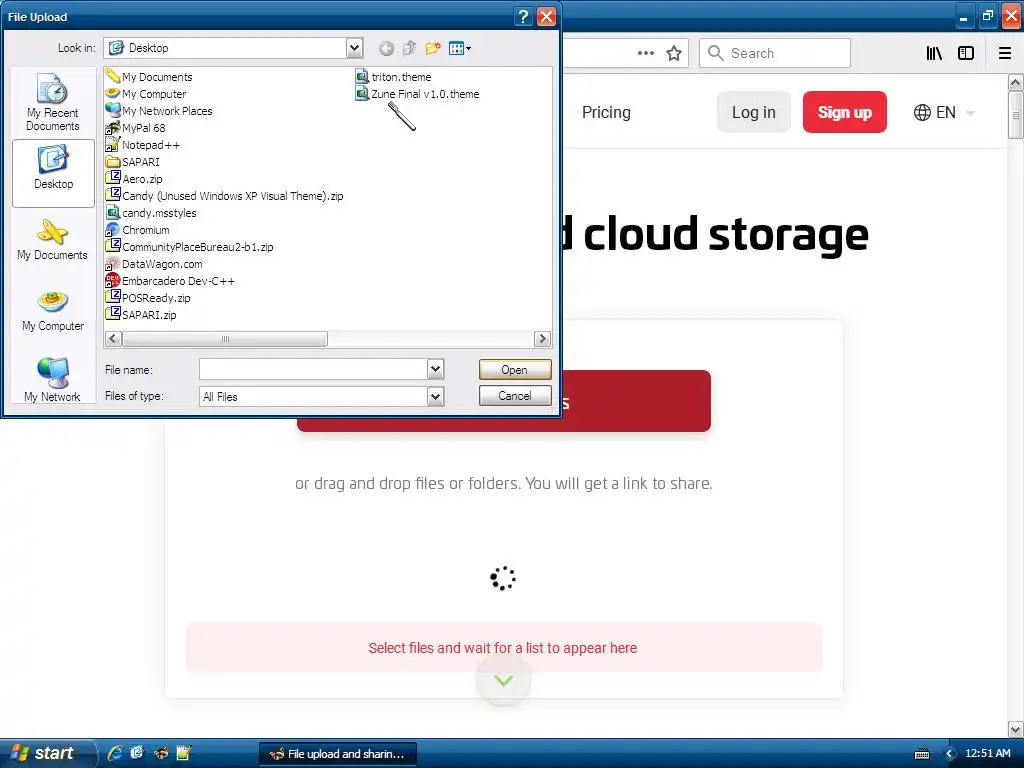Expand the File name dropdown arrow
This screenshot has width=1024, height=768.
pyautogui.click(x=436, y=370)
